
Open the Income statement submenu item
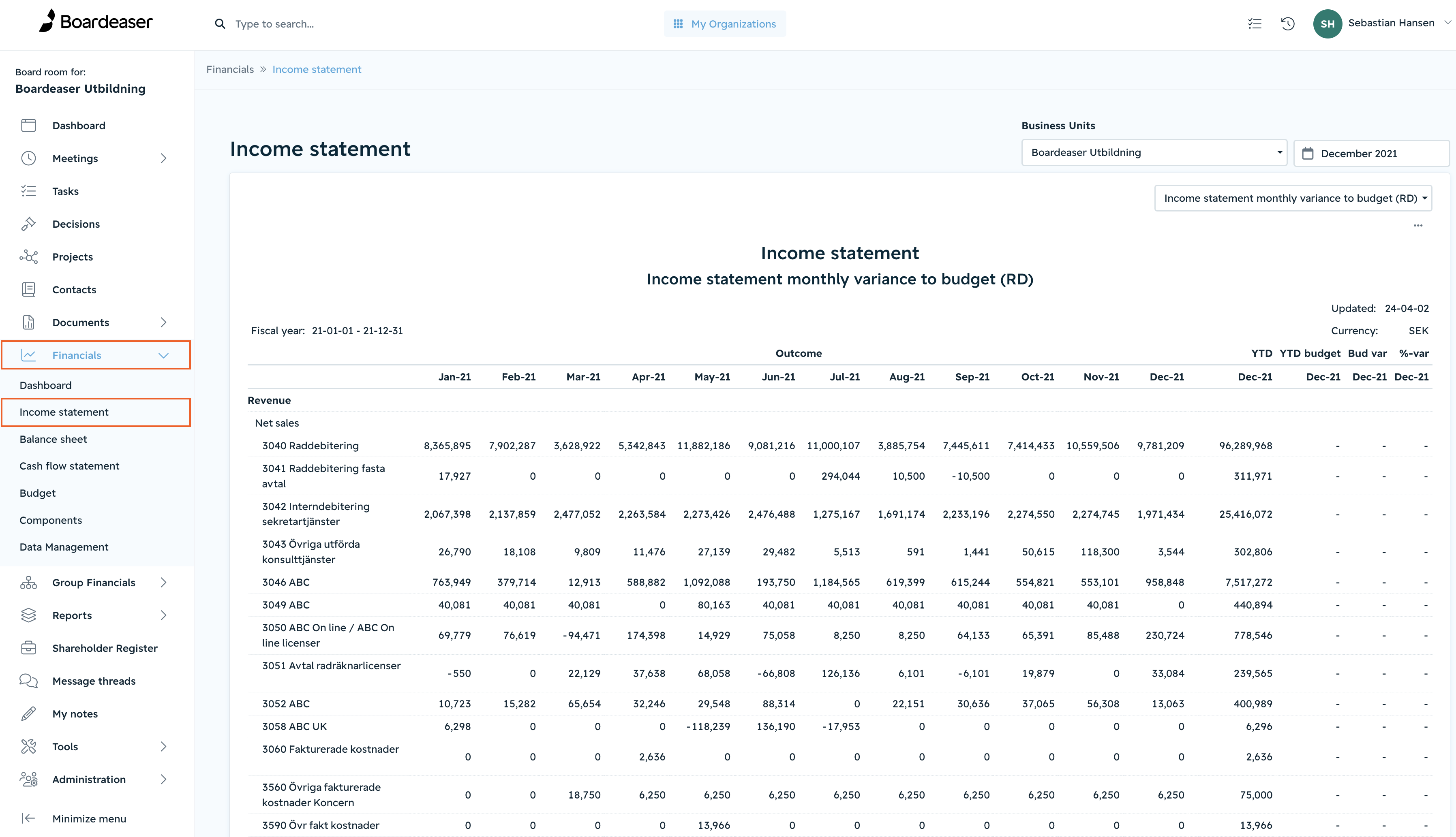coord(95,412)
